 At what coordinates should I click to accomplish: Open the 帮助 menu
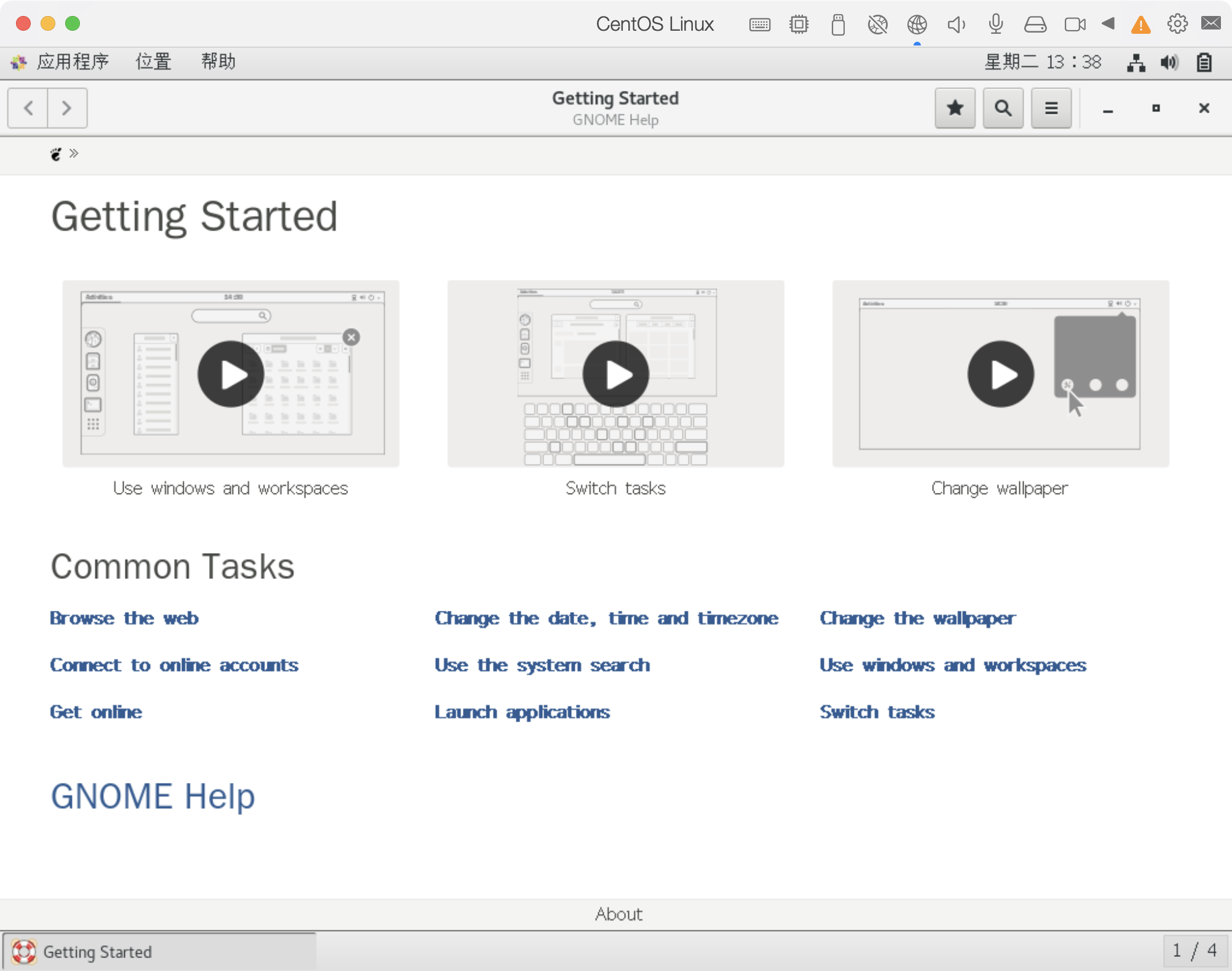point(216,61)
